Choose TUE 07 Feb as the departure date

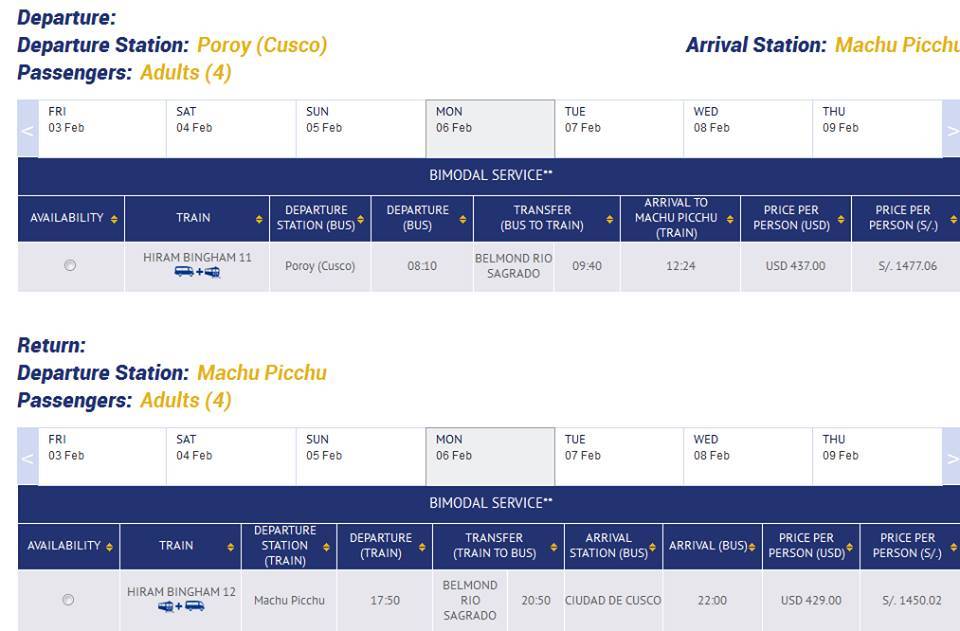coord(619,129)
